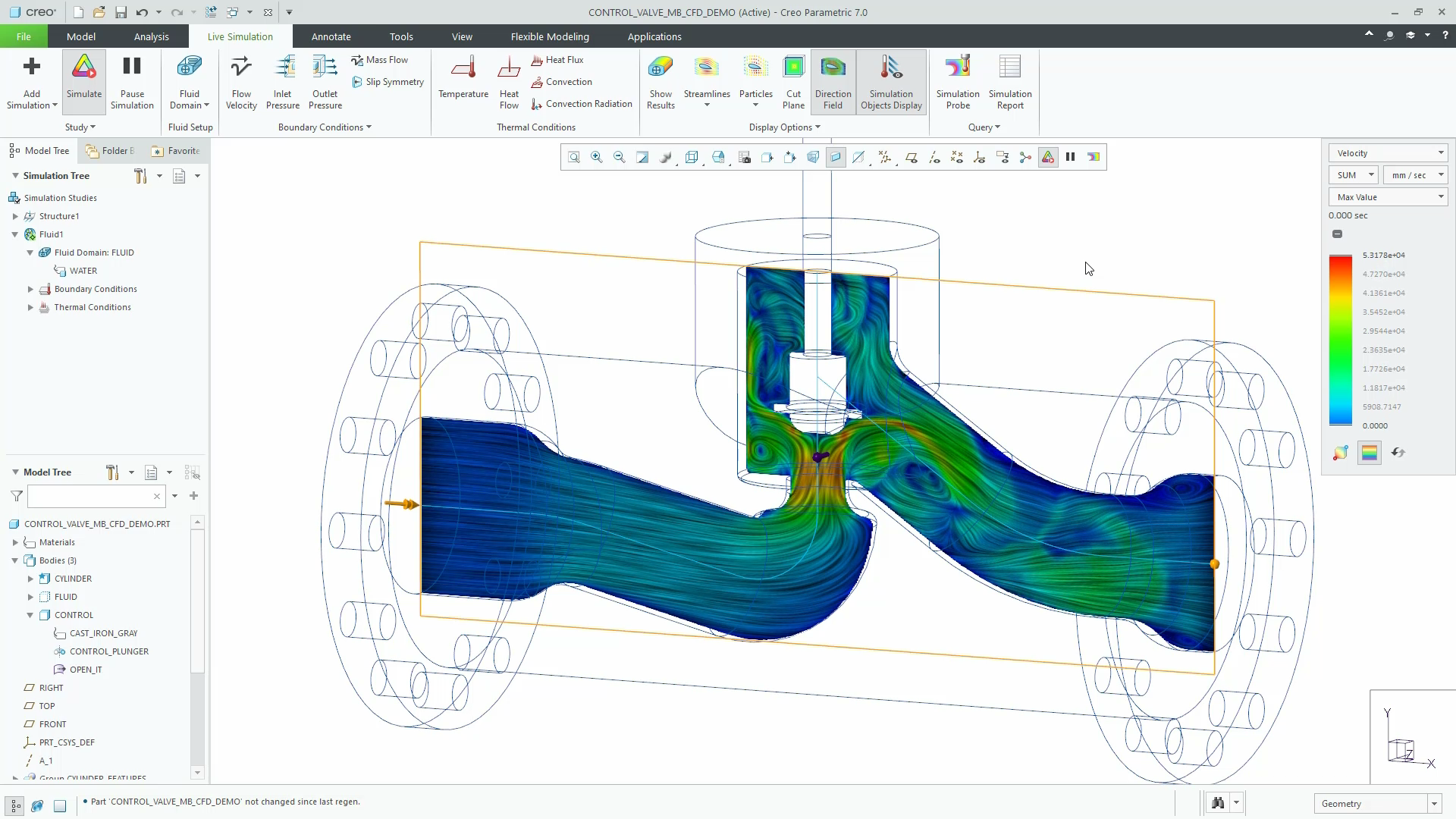
Task: Open Flexible Modeling tab
Action: (550, 36)
